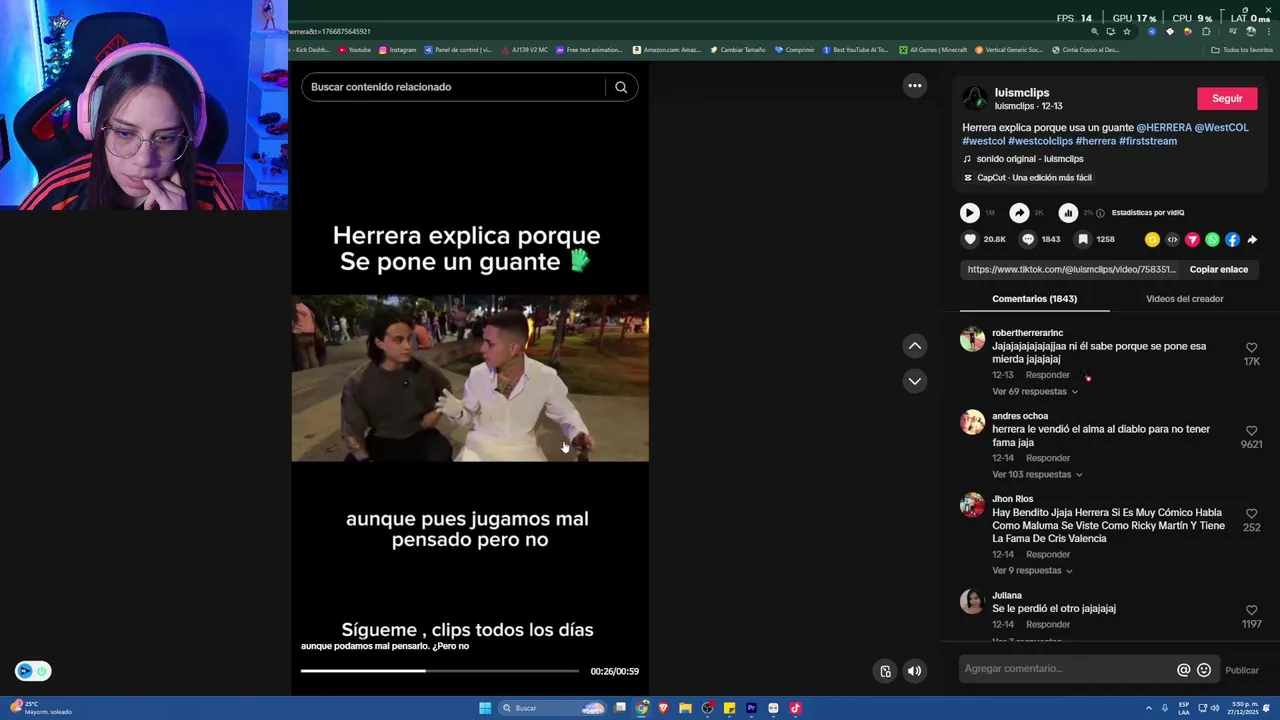Open the three-dot more options menu
This screenshot has height=720, width=1280.
[x=914, y=86]
